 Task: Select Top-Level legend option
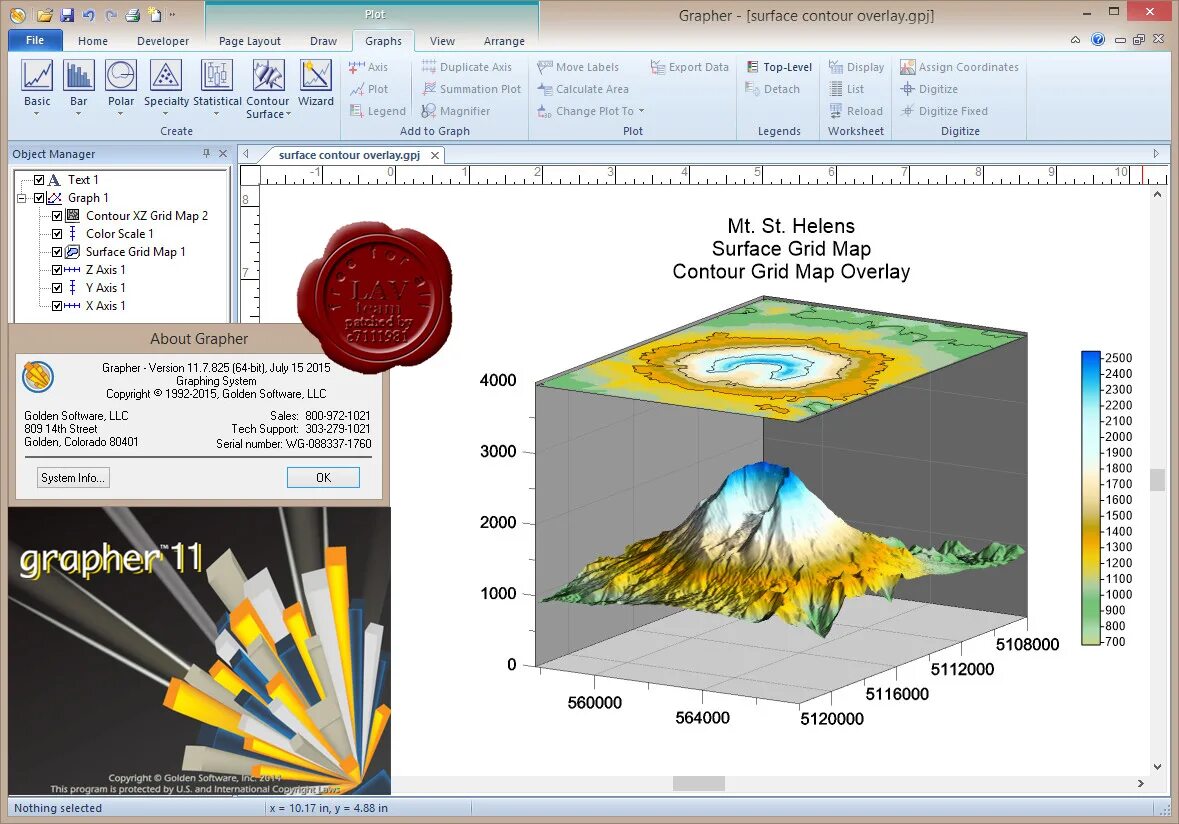[x=778, y=67]
